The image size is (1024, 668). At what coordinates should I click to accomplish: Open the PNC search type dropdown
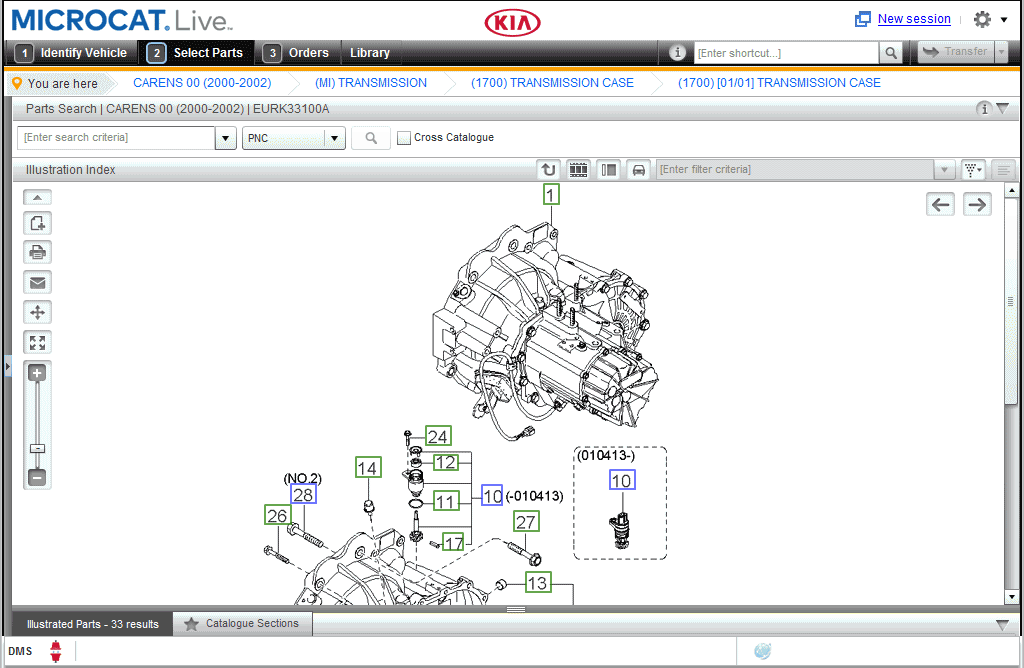pyautogui.click(x=334, y=138)
